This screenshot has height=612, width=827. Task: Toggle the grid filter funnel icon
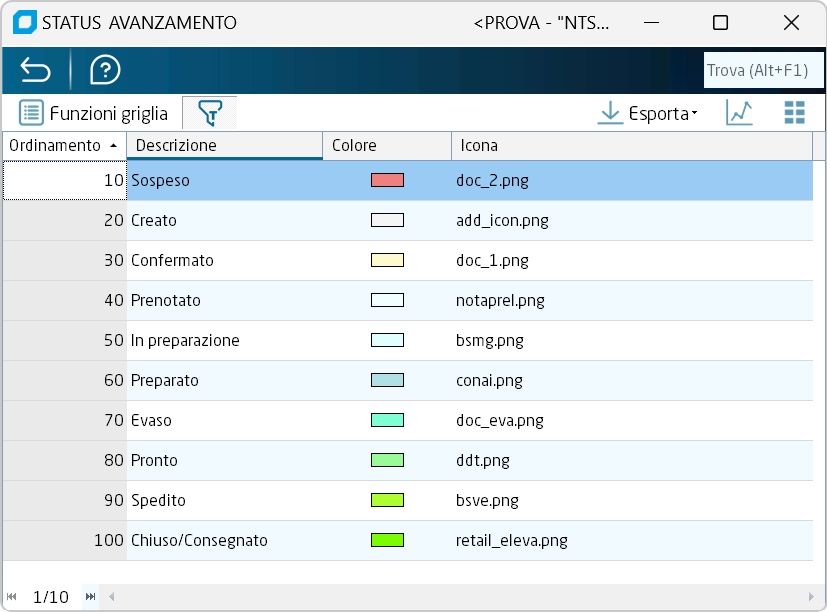210,113
